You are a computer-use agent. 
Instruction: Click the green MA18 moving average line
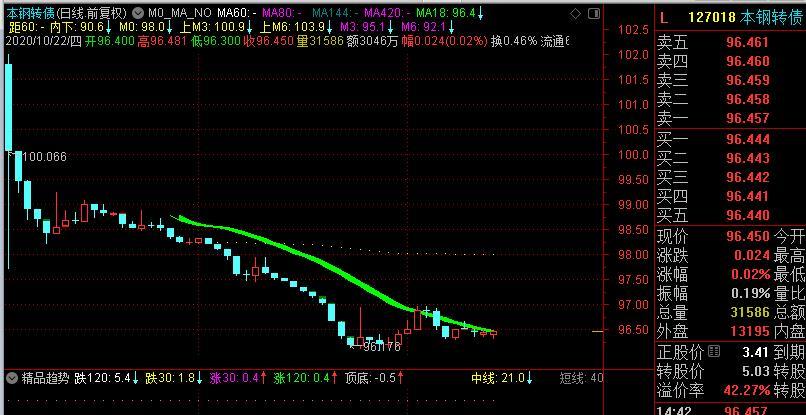[300, 253]
